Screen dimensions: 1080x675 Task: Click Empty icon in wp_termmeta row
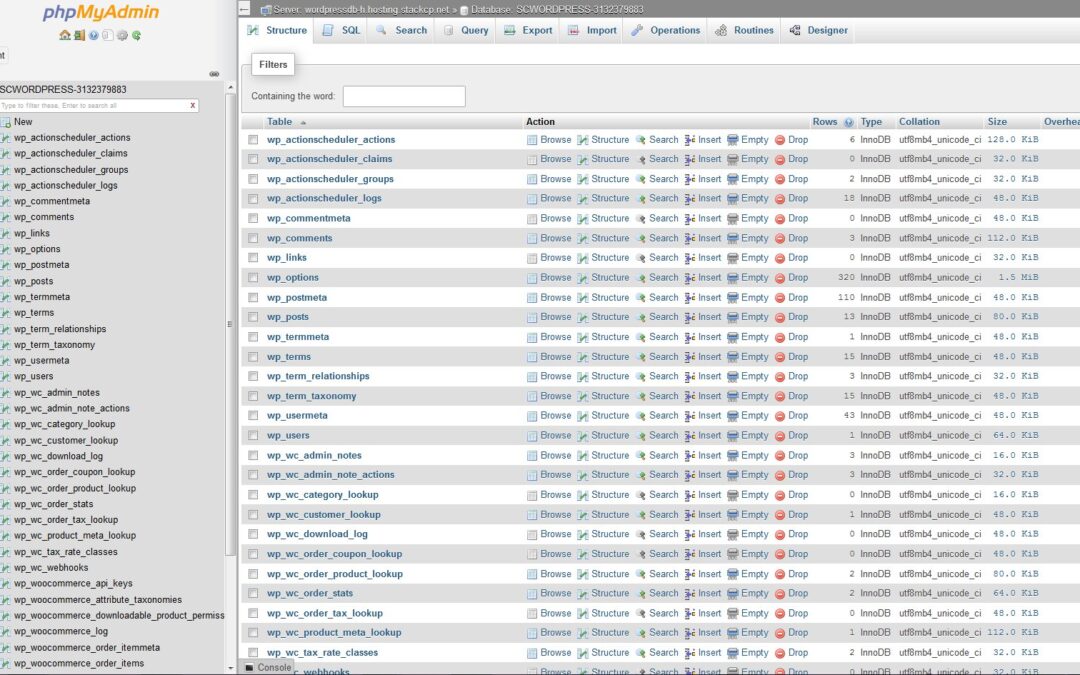pos(733,337)
